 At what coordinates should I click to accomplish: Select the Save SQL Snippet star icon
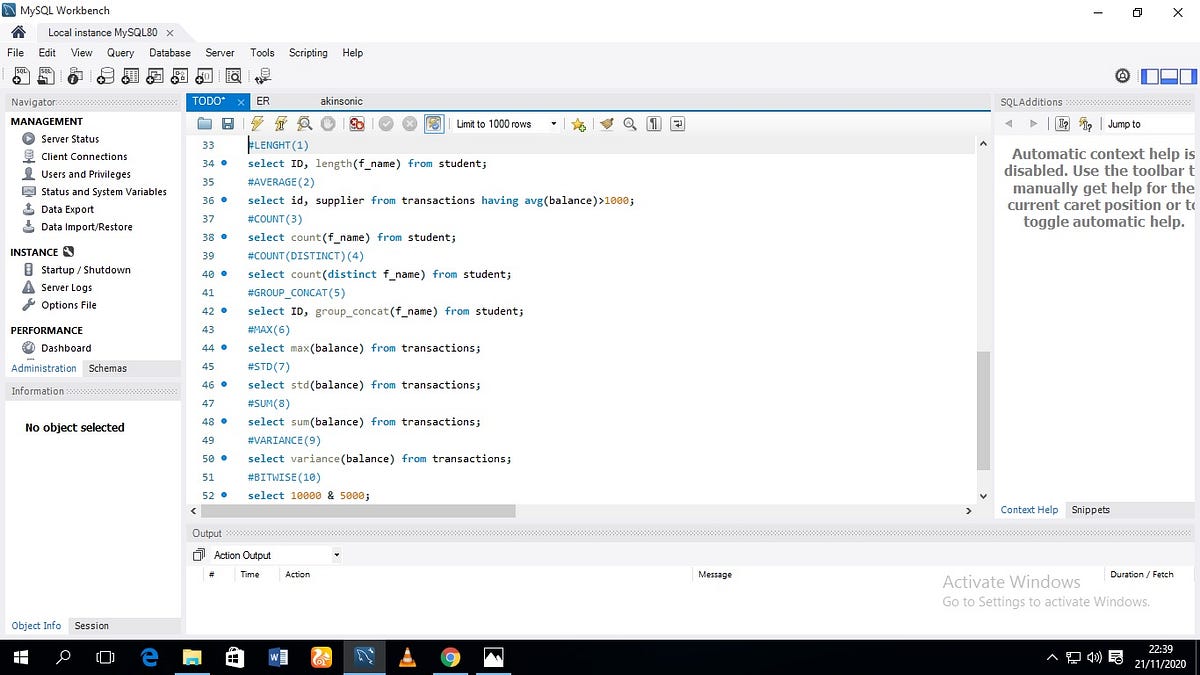point(579,123)
